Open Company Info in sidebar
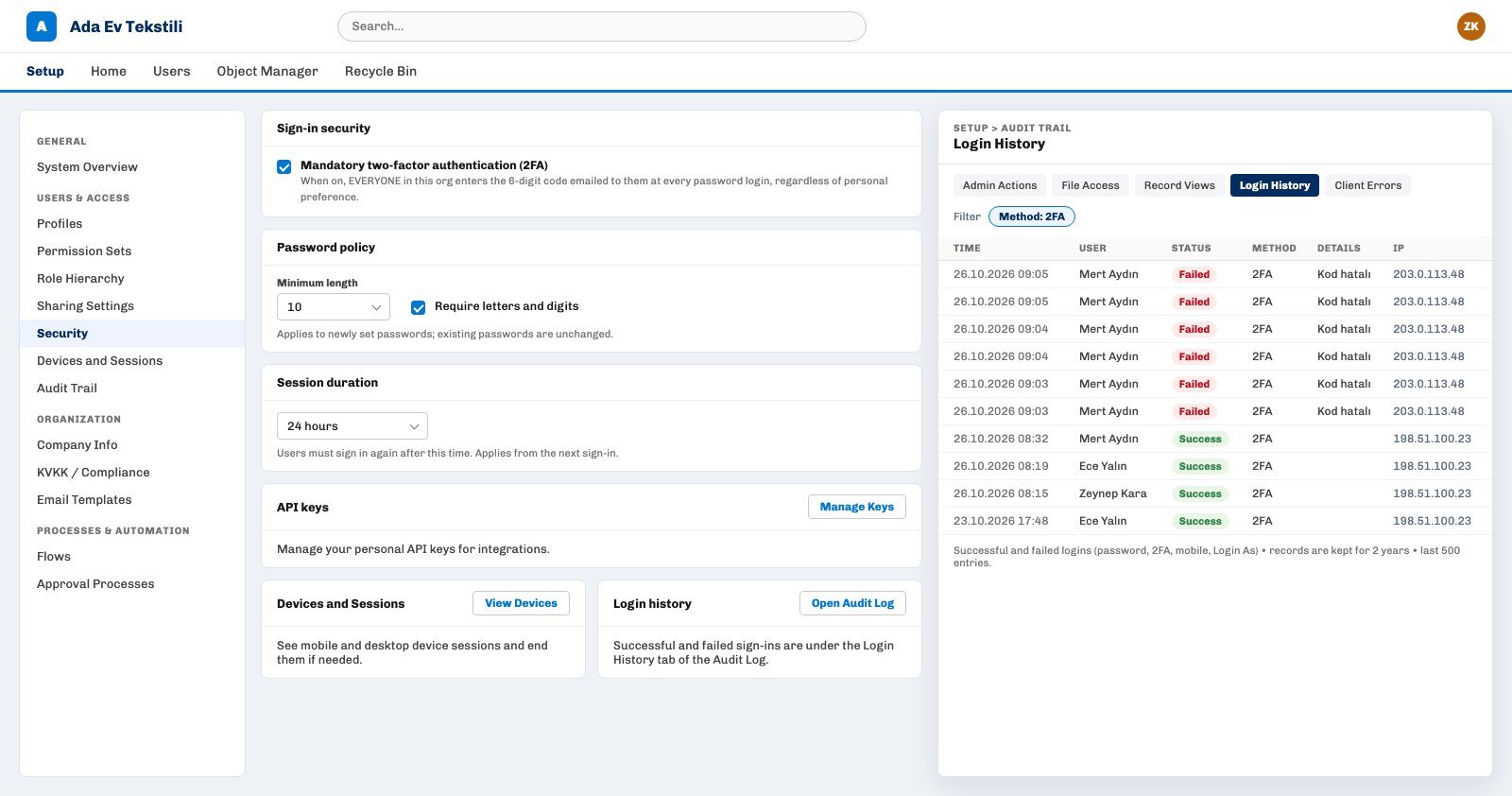This screenshot has height=796, width=1512. [132, 445]
